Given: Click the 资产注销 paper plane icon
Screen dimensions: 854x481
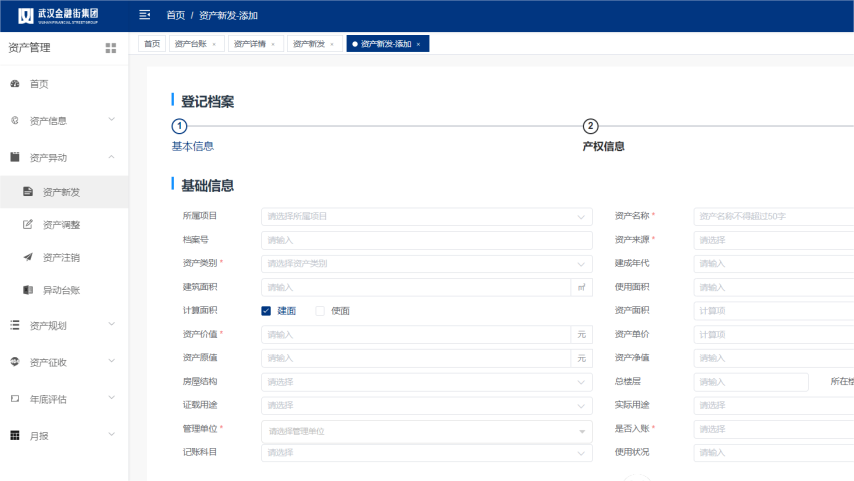Looking at the screenshot, I should tap(28, 257).
